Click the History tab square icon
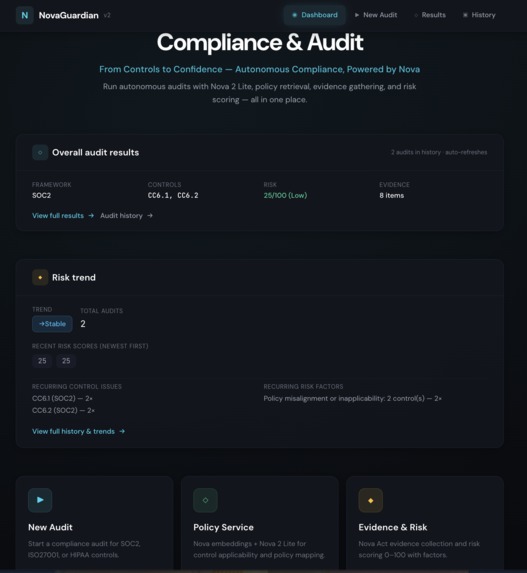 pos(465,15)
